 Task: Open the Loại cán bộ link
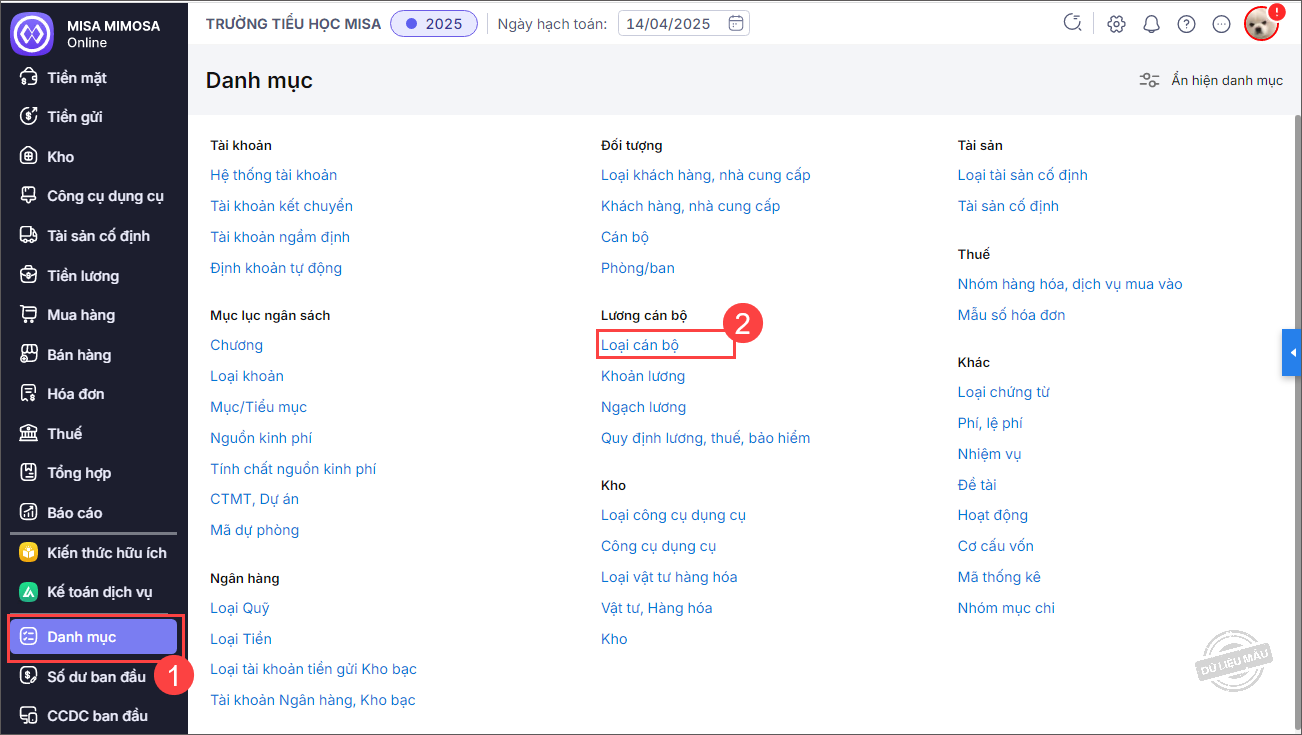coord(640,345)
